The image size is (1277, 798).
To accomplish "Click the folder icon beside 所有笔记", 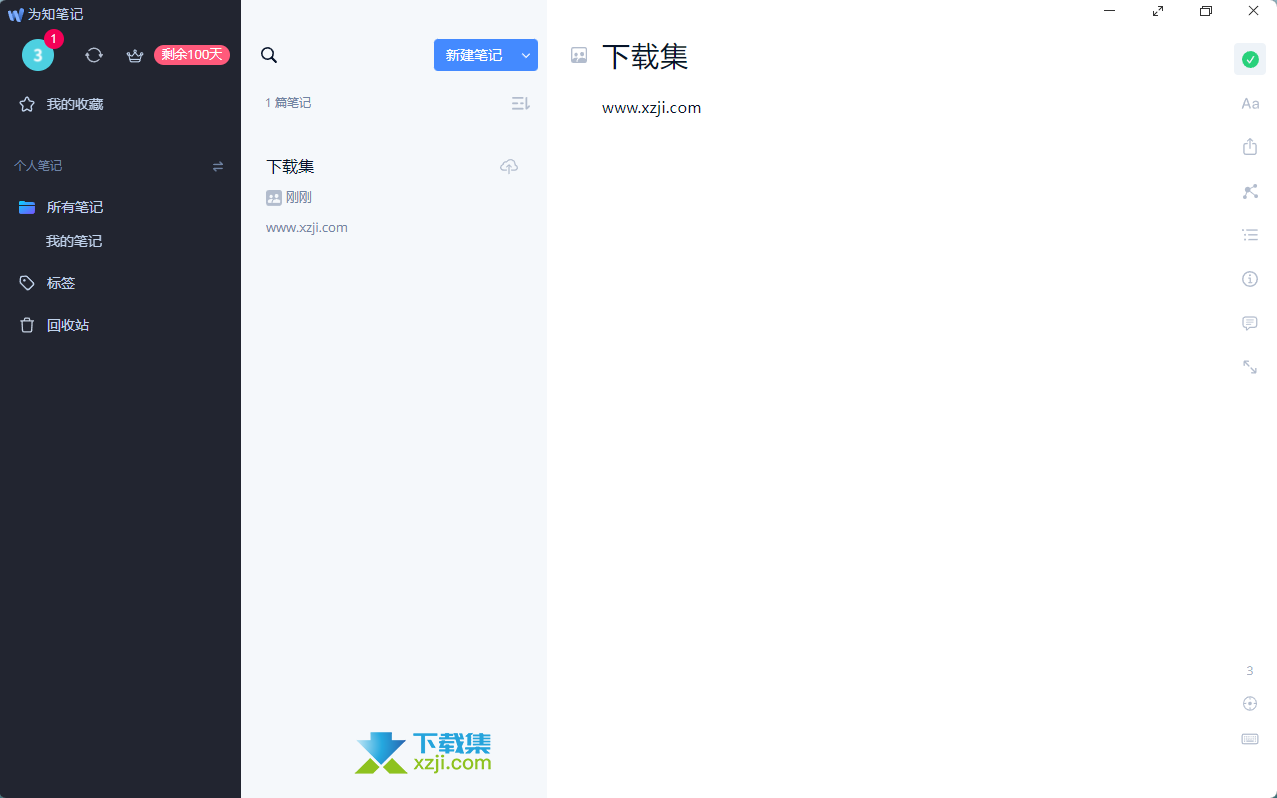I will [27, 207].
